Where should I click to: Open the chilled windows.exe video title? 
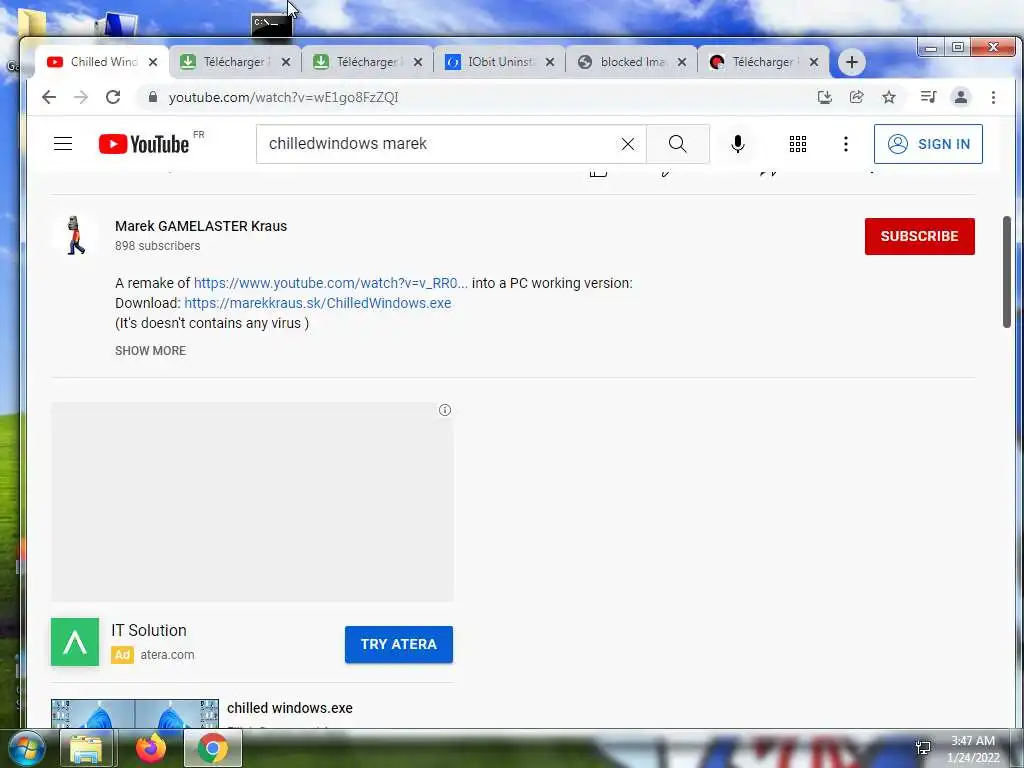(x=290, y=708)
